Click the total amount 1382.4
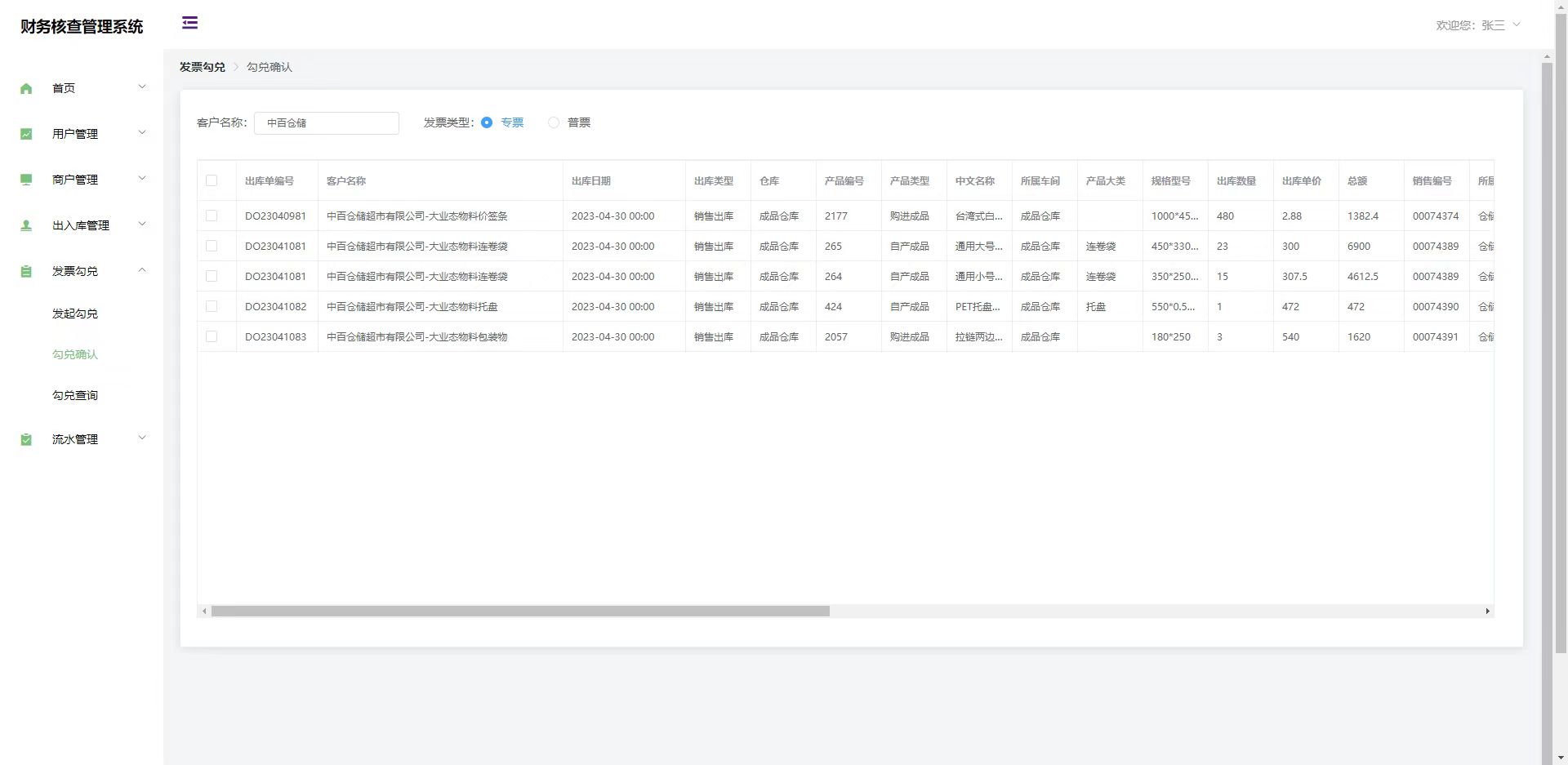The width and height of the screenshot is (1568, 765). click(1363, 216)
